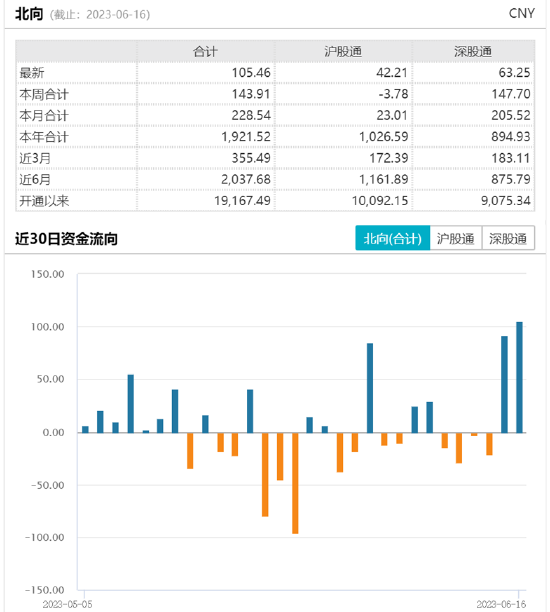Click the value 228.54
The height and width of the screenshot is (612, 550).
(x=251, y=116)
